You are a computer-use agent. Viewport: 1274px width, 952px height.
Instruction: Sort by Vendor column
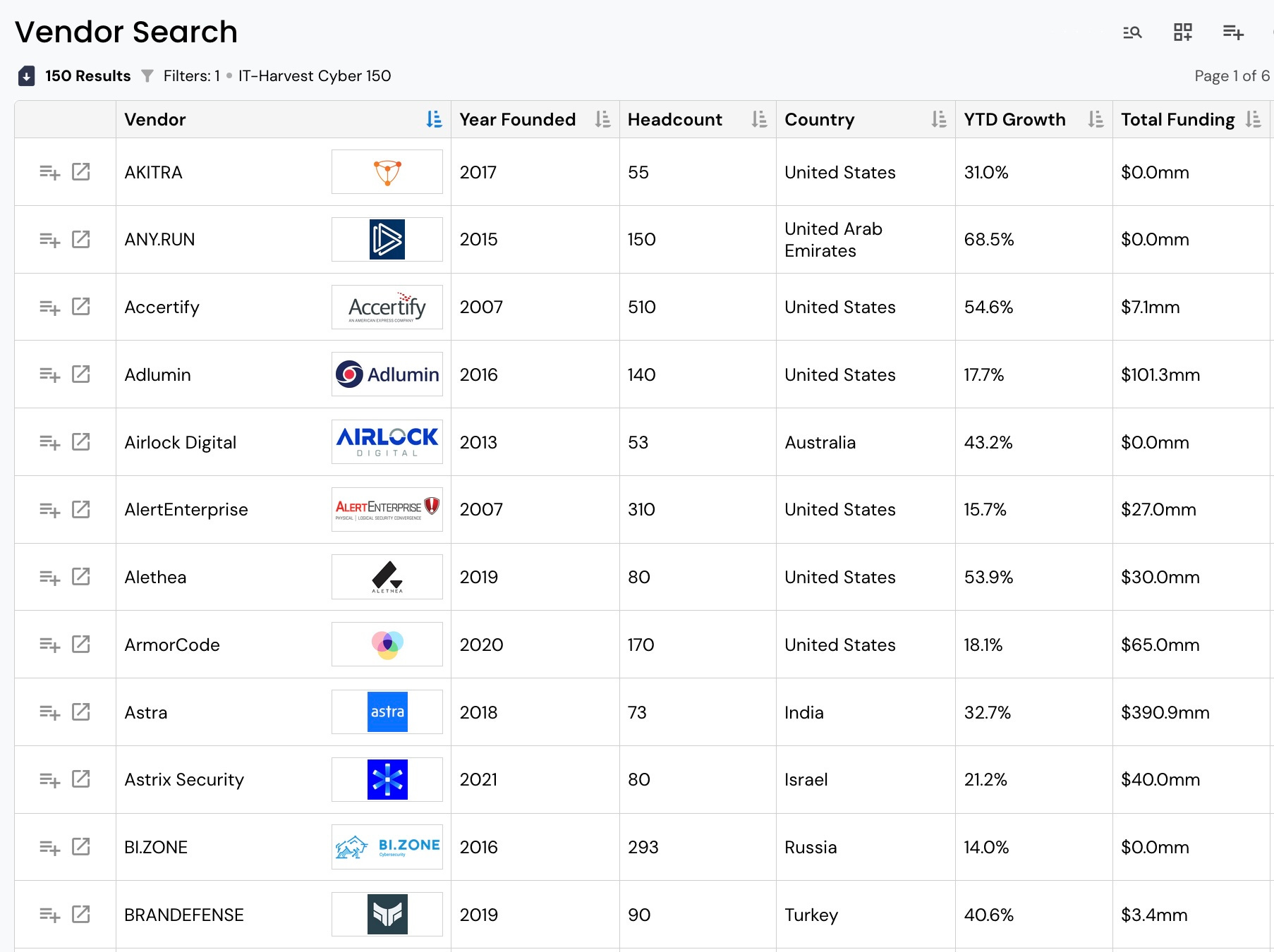[x=434, y=119]
